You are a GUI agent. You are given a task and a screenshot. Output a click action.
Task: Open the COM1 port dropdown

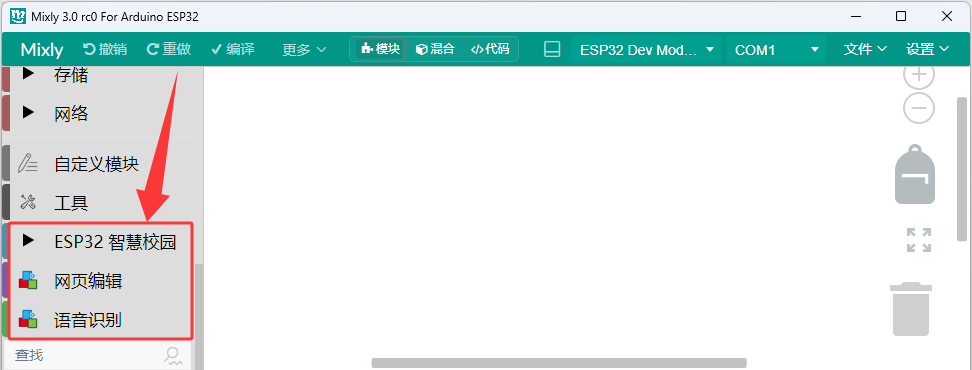[776, 50]
